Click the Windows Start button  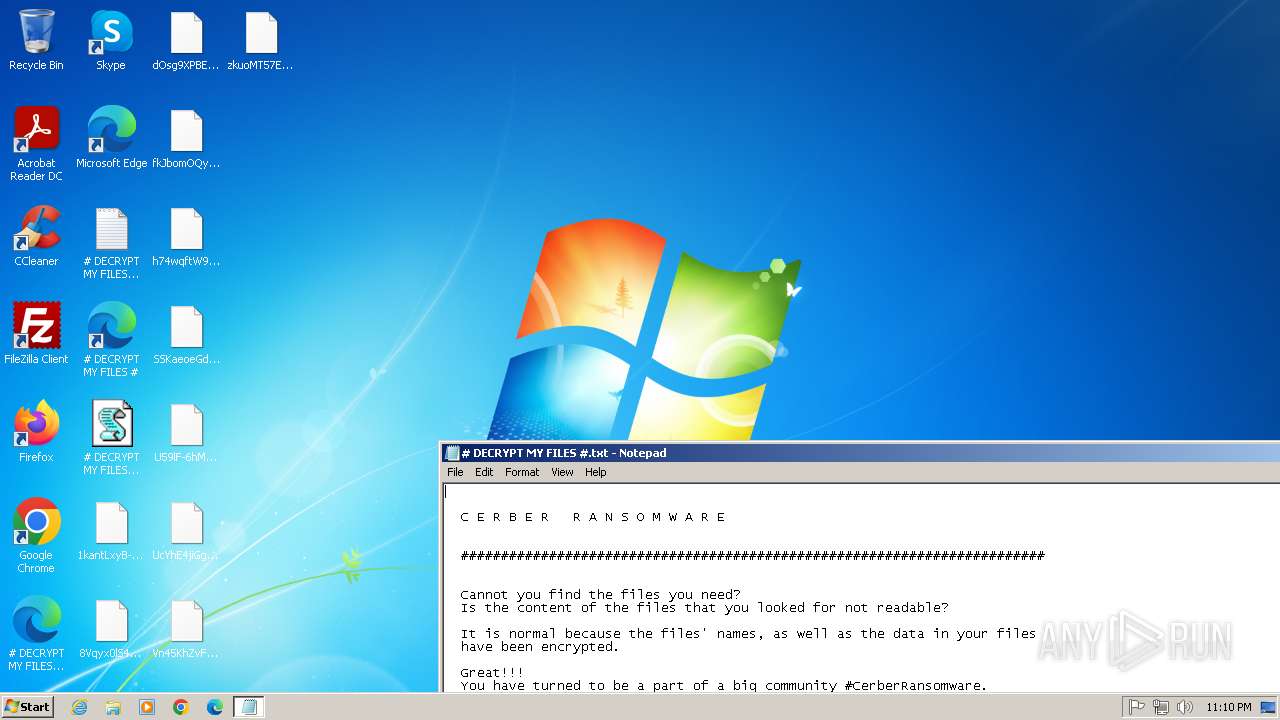point(27,707)
